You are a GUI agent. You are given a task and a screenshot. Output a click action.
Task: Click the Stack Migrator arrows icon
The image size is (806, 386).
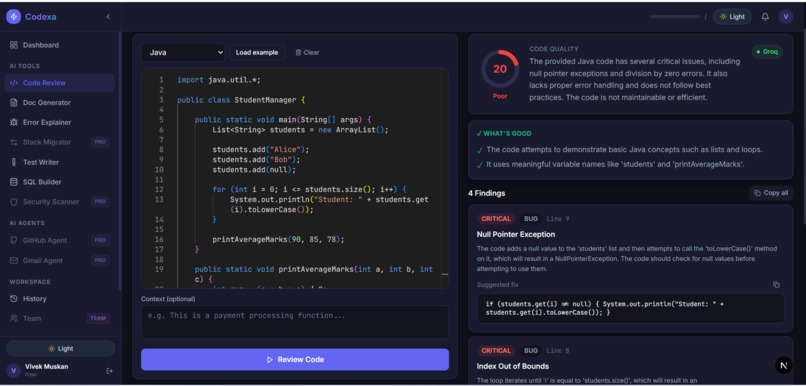coord(14,142)
